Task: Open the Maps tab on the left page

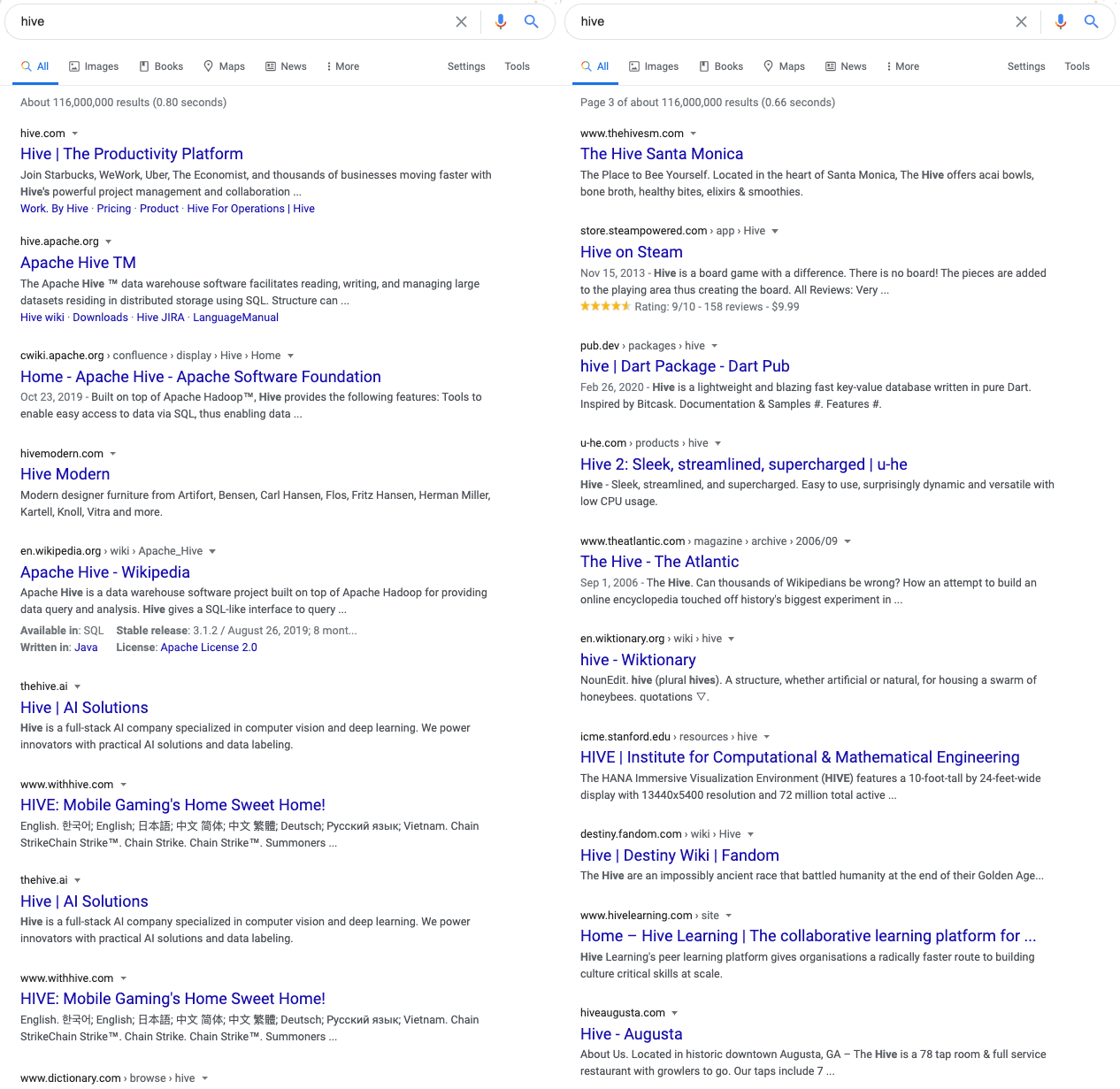Action: pyautogui.click(x=224, y=66)
